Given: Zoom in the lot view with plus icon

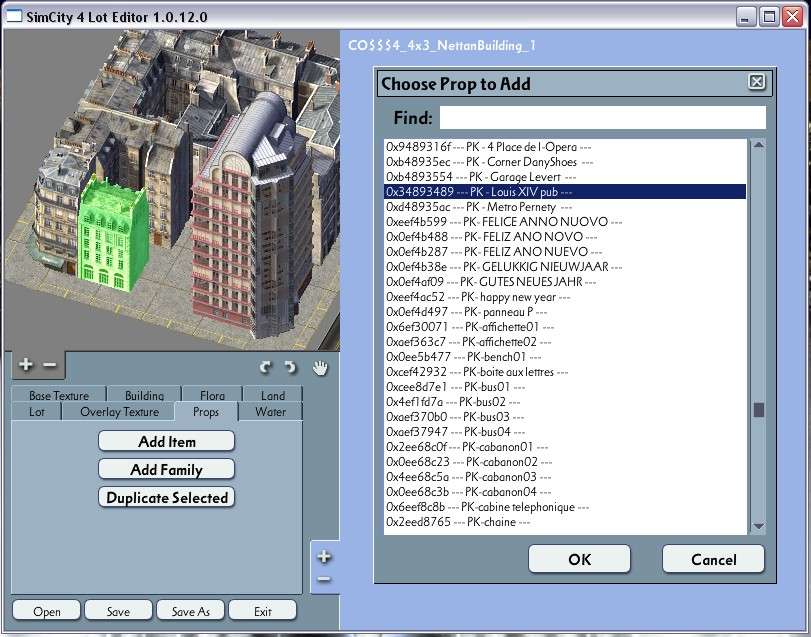Looking at the screenshot, I should point(25,365).
